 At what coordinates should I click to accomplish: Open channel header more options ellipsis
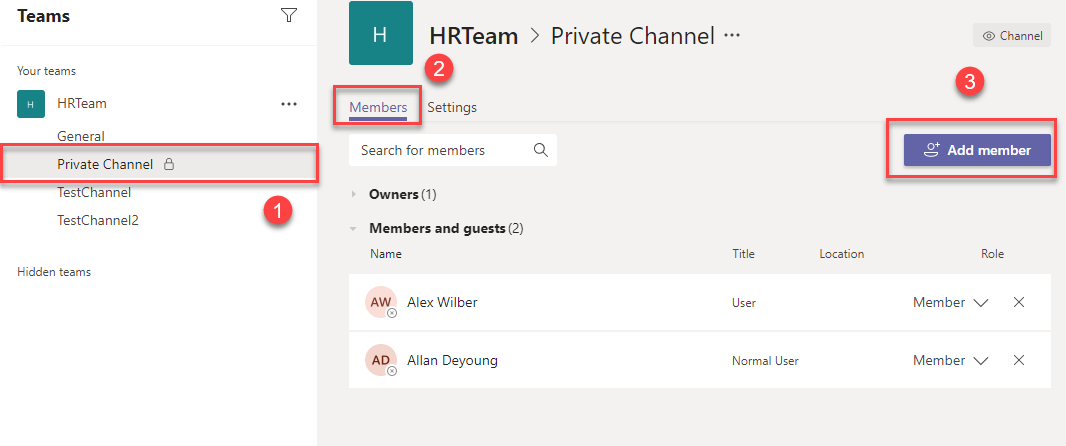[x=732, y=36]
